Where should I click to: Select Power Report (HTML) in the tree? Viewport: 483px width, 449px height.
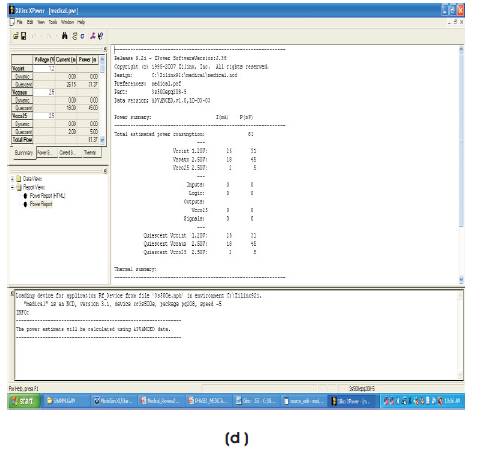point(47,196)
